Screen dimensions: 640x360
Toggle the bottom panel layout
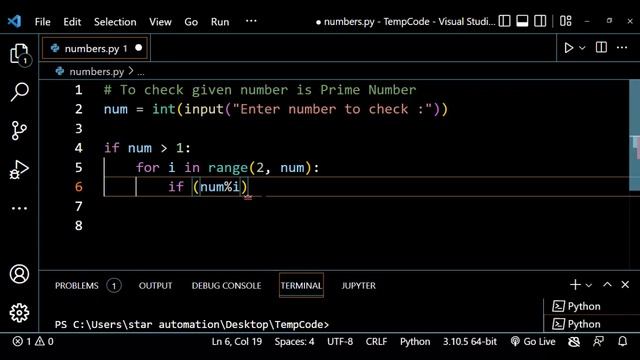(522, 21)
